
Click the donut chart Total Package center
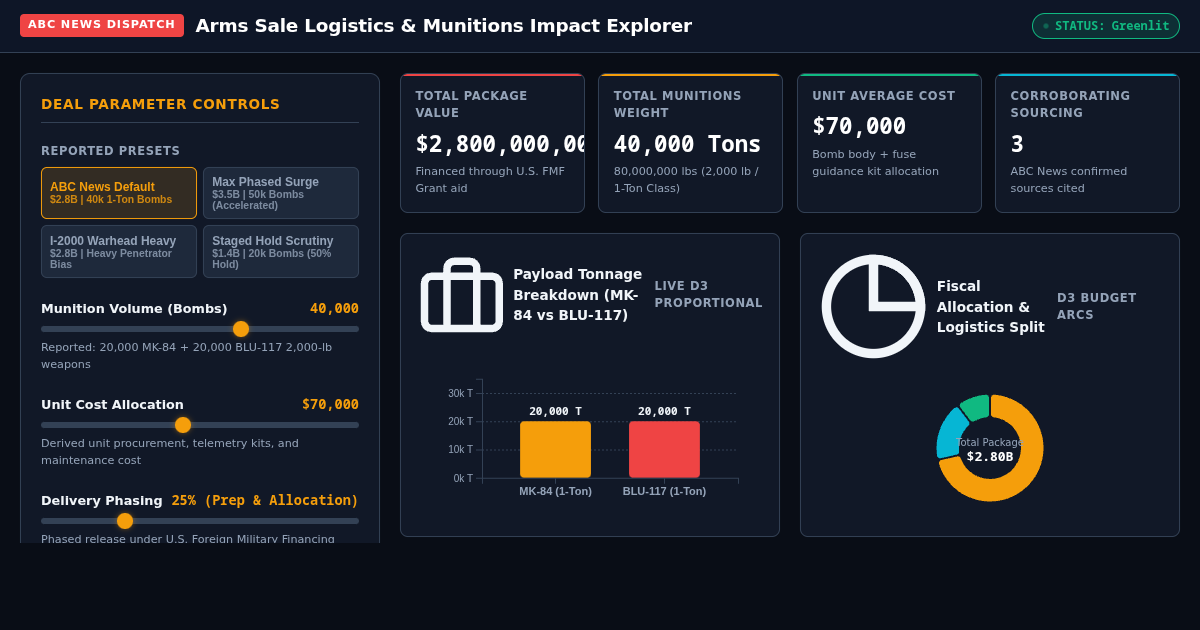[990, 449]
